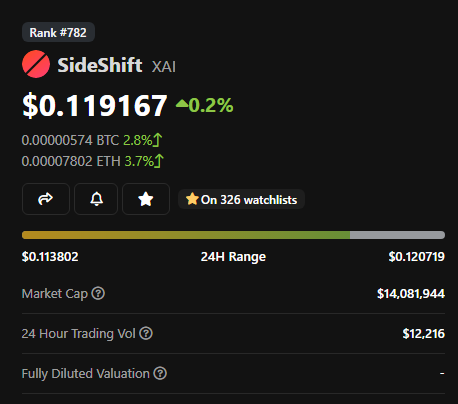Click the $14,081,944 market cap value

pos(411,294)
